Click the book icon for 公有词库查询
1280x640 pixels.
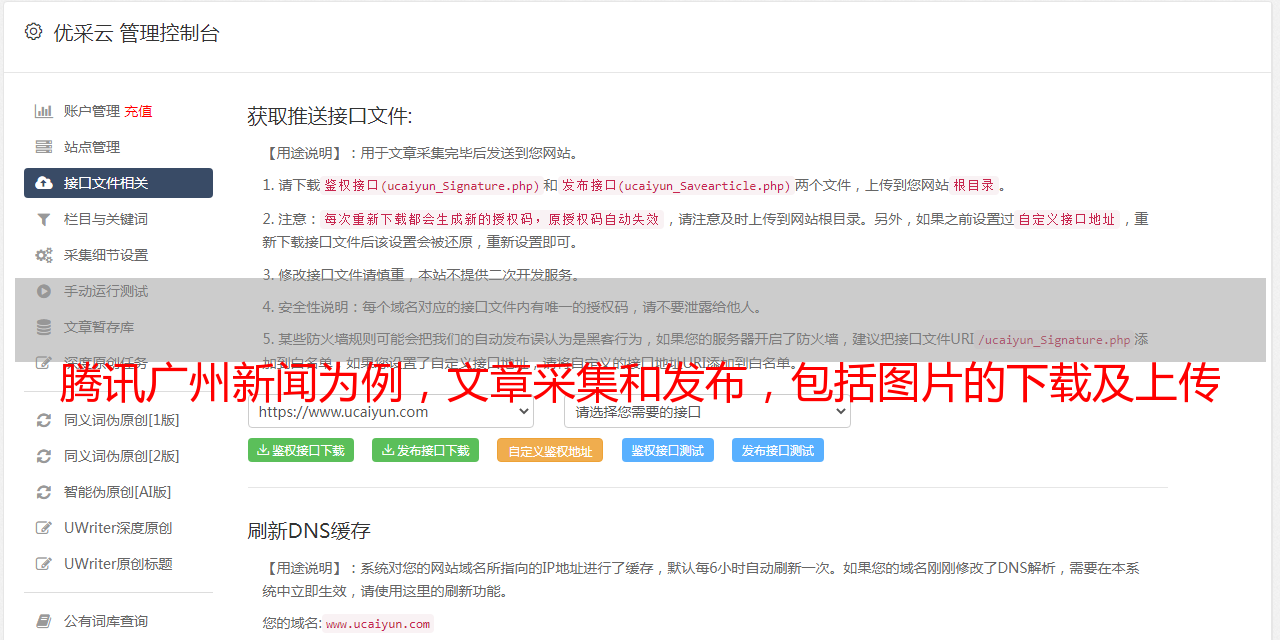pos(44,621)
